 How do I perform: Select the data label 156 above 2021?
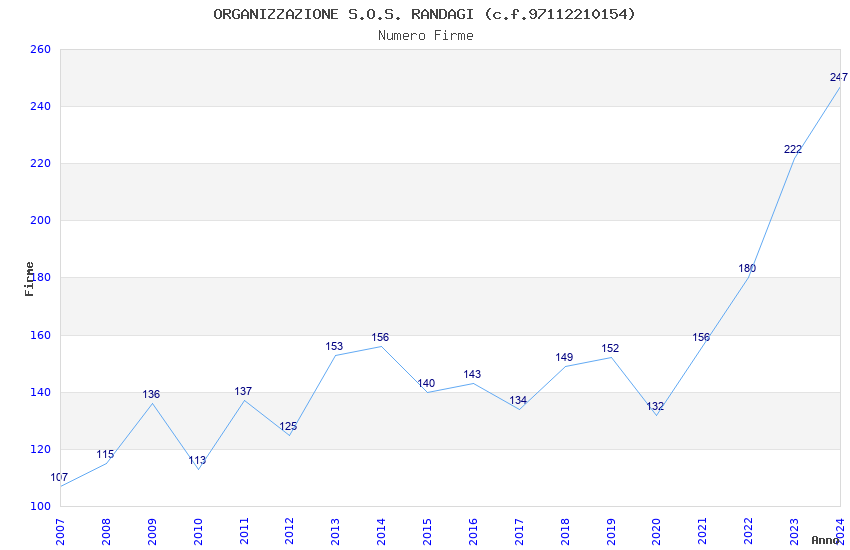click(x=701, y=337)
